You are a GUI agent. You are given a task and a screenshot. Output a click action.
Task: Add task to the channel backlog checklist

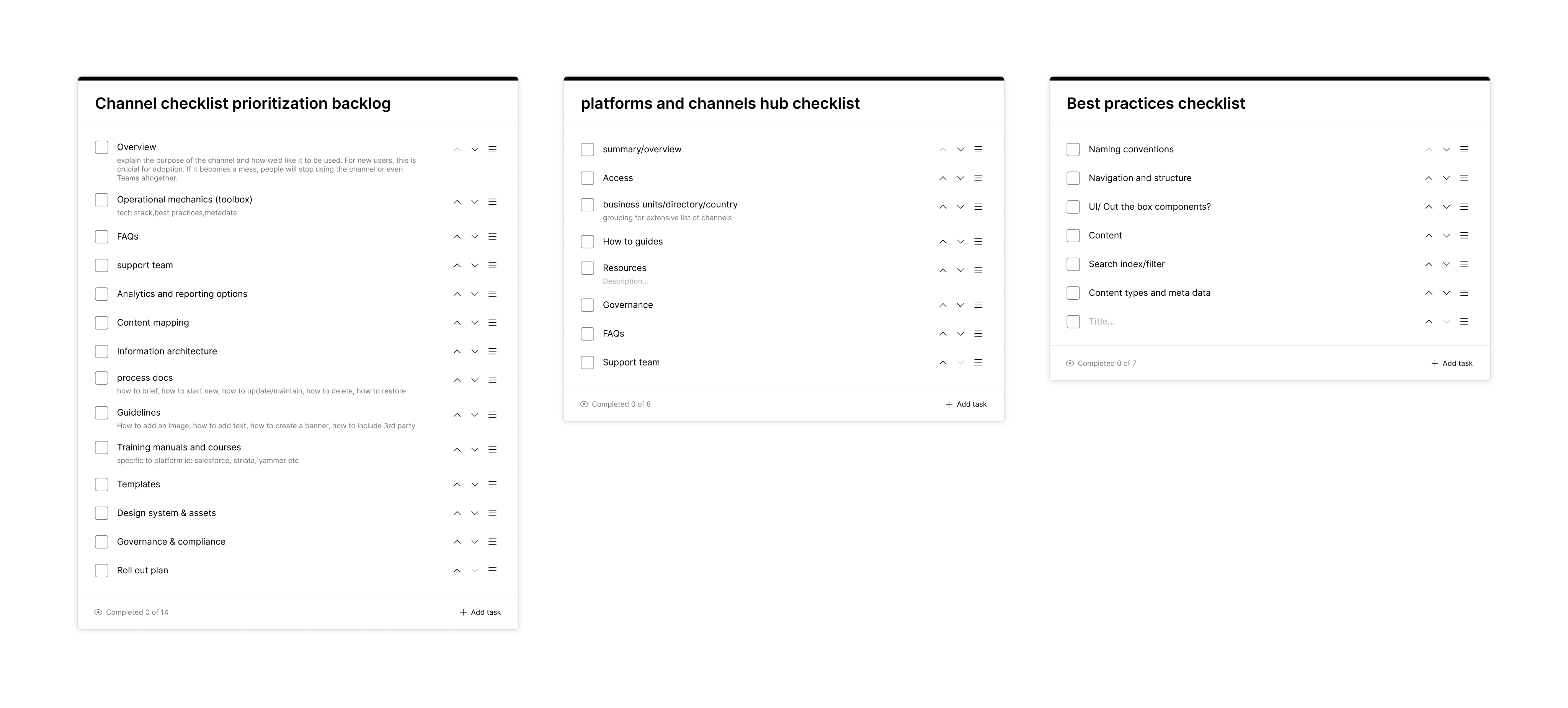(x=480, y=612)
